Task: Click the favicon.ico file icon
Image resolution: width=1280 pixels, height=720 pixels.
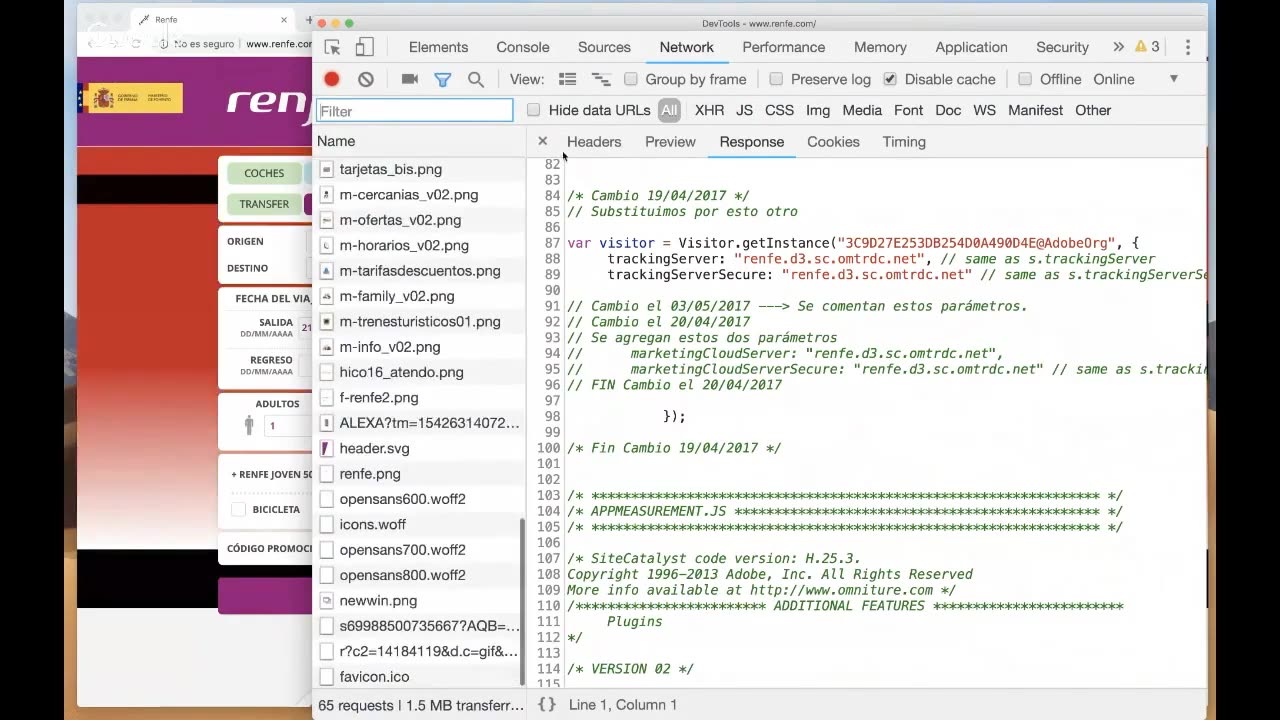Action: (x=326, y=677)
